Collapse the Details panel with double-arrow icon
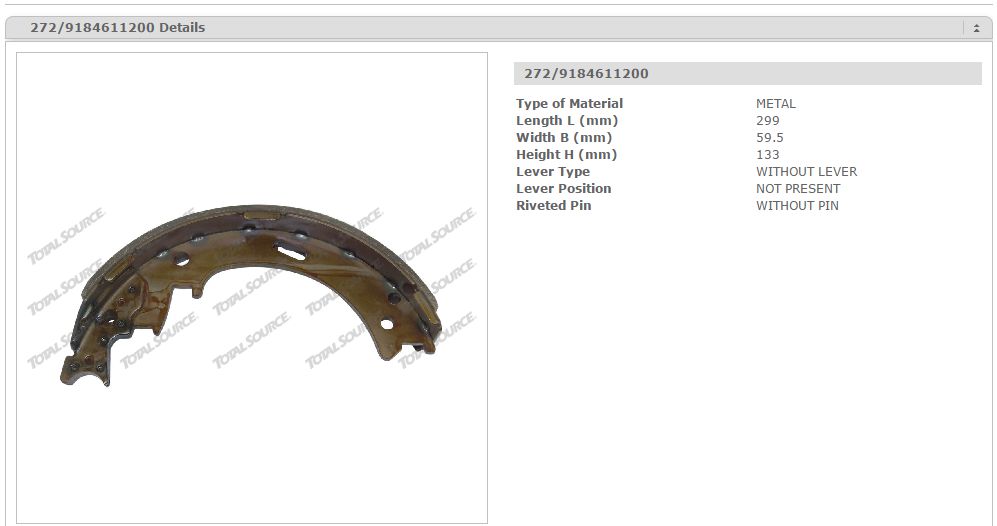 [976, 28]
